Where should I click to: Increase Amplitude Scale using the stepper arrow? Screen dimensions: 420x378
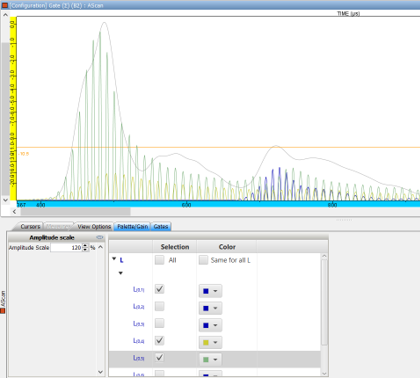(x=85, y=246)
